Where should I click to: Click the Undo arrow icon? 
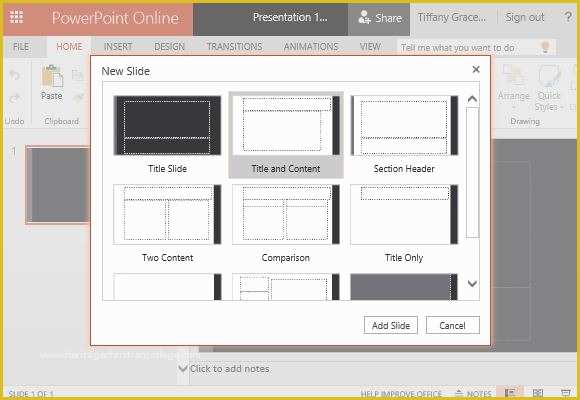(x=15, y=75)
